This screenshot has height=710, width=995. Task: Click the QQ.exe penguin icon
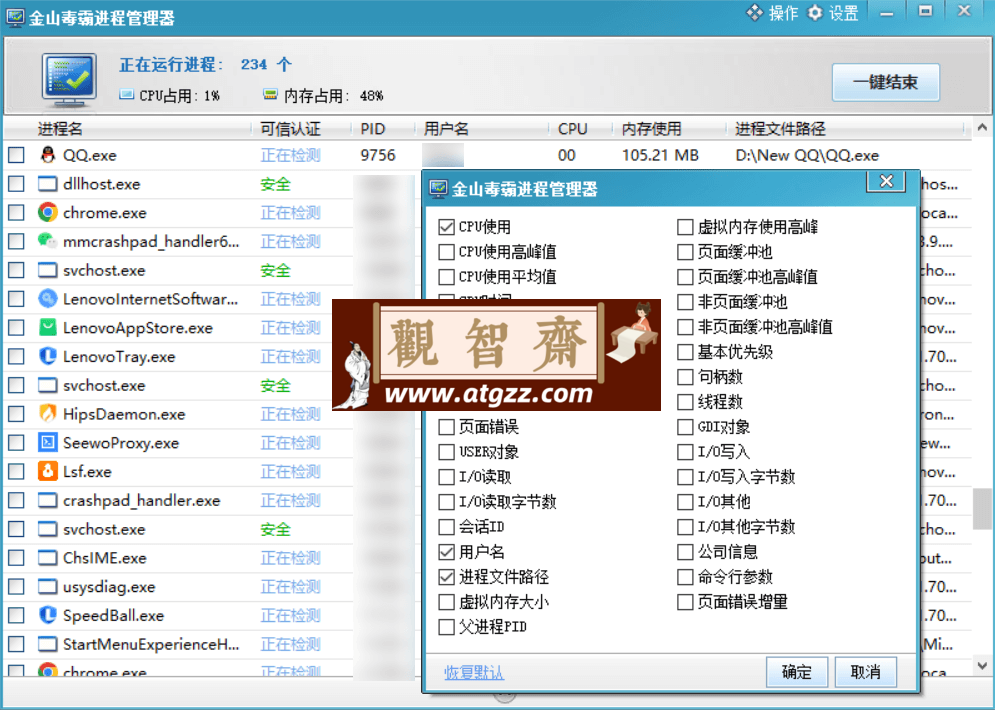(48, 155)
